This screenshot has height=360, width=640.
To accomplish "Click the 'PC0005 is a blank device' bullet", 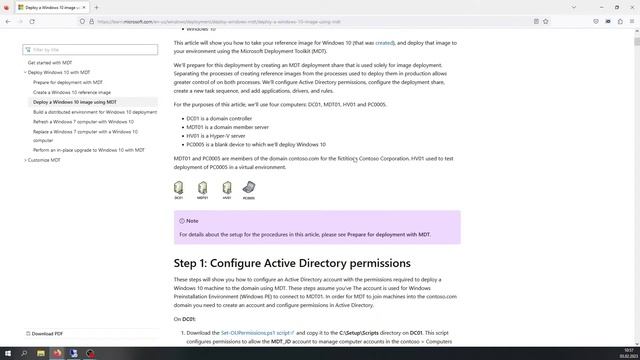I will coord(256,144).
